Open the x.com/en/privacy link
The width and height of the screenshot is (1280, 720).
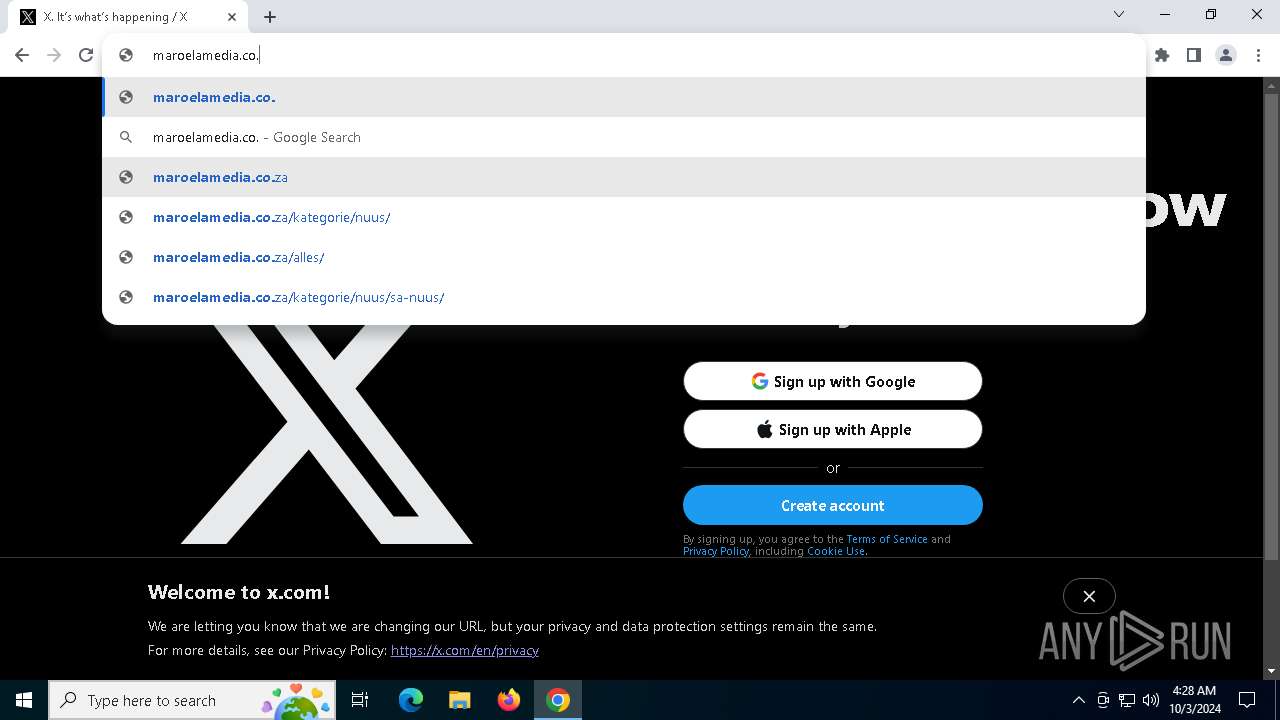click(x=465, y=650)
